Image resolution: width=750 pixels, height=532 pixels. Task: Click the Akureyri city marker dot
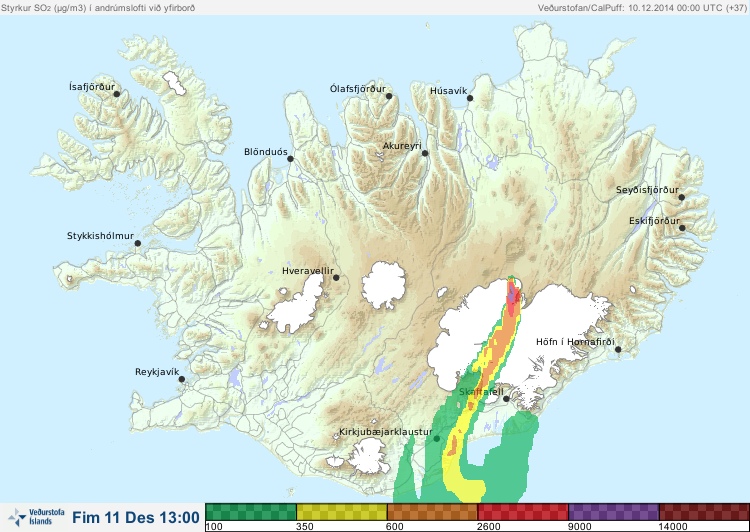click(425, 153)
